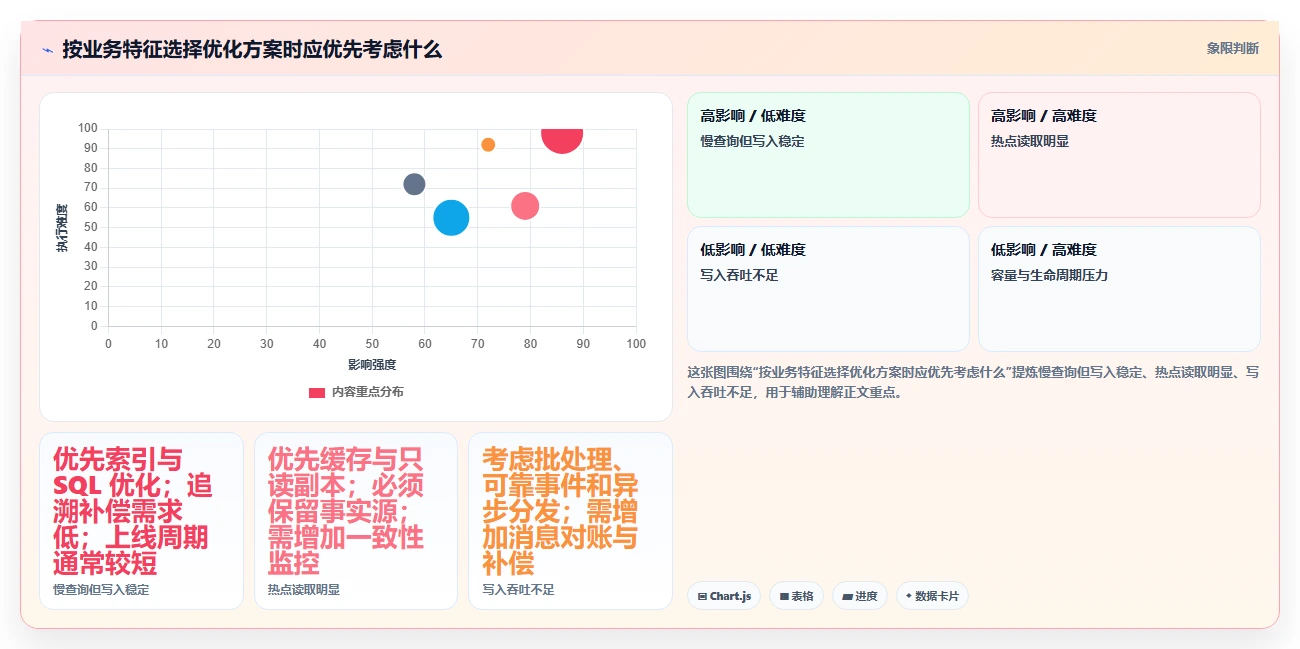Click the Chart.js tag
Viewport: 1300px width, 649px height.
click(x=723, y=596)
